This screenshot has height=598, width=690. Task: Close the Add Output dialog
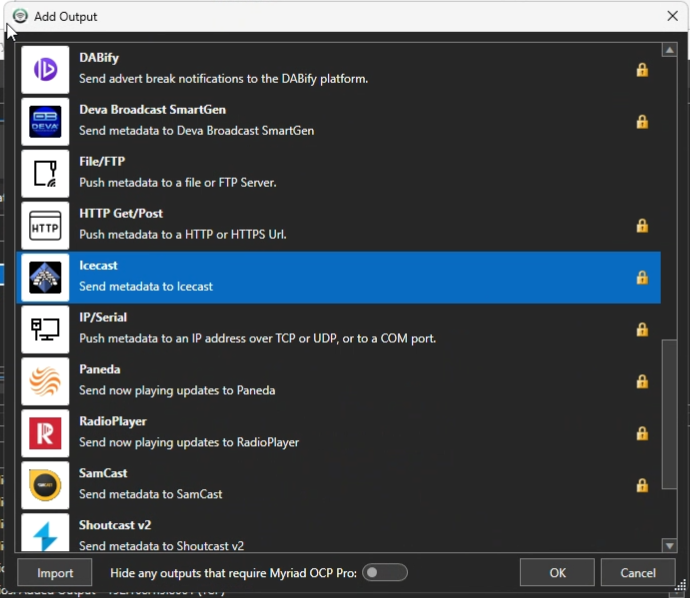click(672, 16)
